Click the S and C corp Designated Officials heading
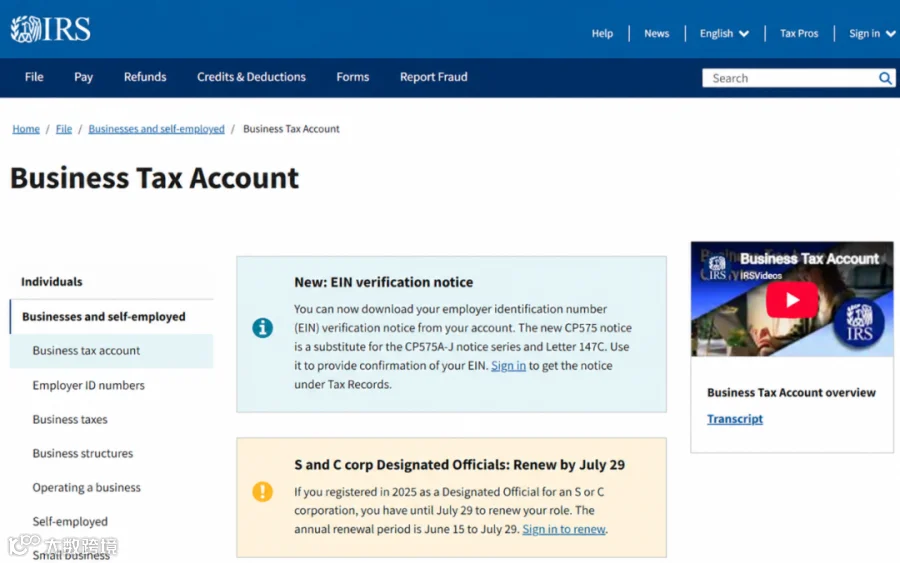The image size is (900, 563). (459, 465)
